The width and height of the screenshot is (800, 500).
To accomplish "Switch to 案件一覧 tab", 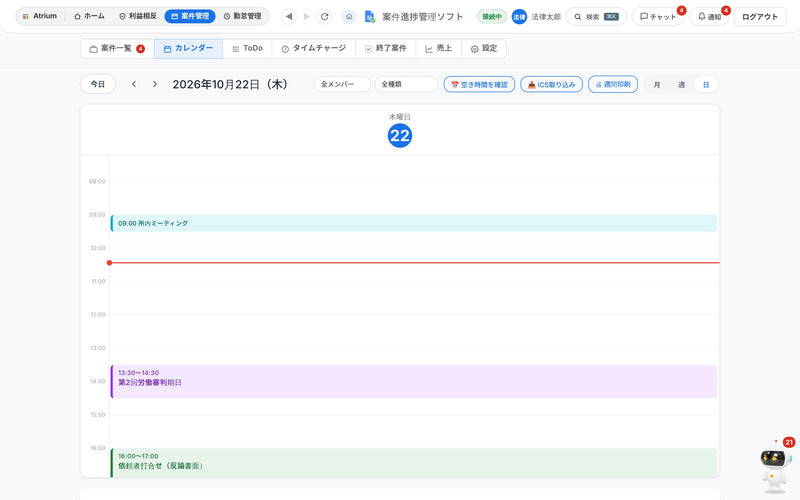I will [x=117, y=49].
